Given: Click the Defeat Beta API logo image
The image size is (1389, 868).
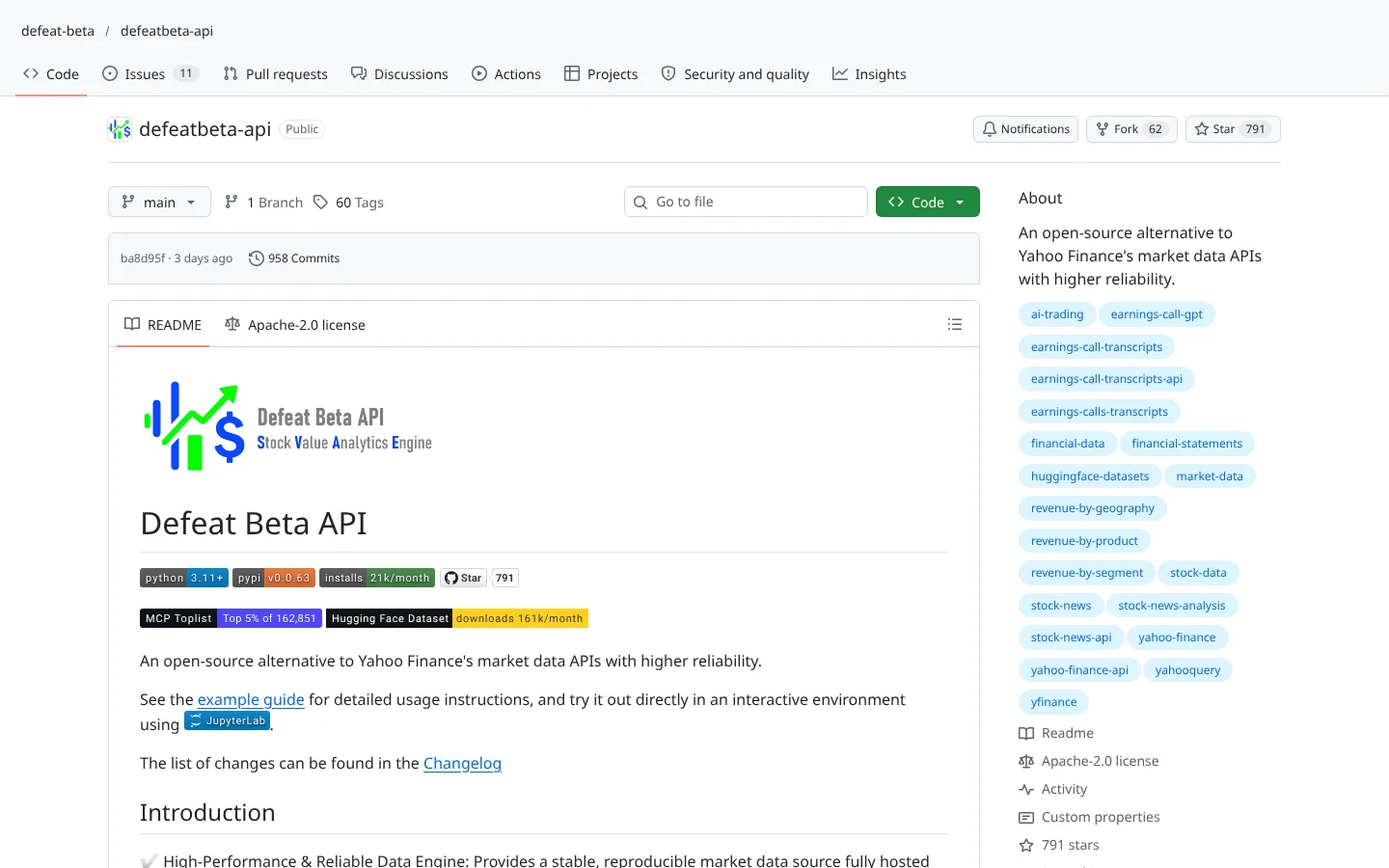Looking at the screenshot, I should point(287,426).
